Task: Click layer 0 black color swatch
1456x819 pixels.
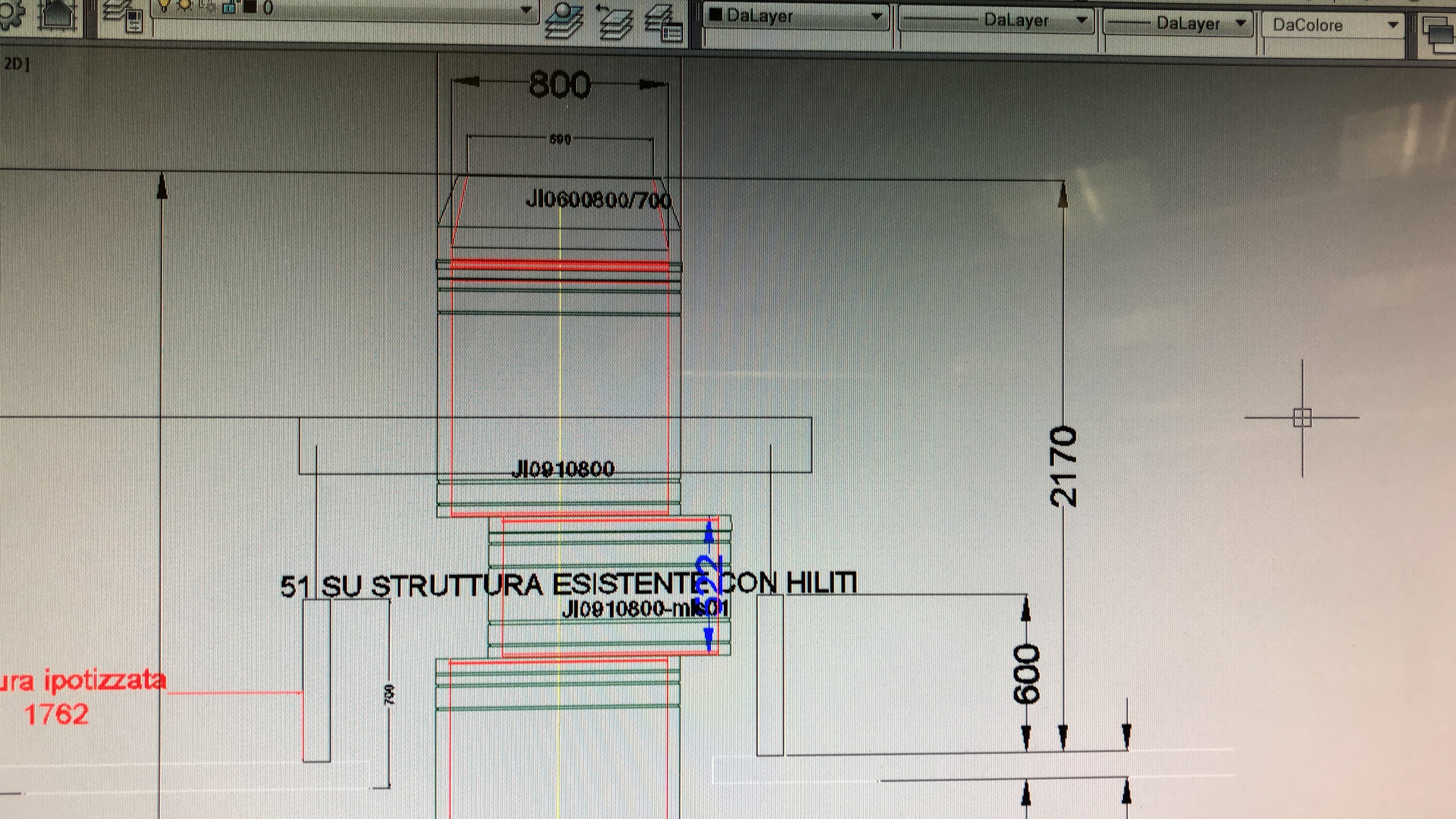Action: [250, 7]
